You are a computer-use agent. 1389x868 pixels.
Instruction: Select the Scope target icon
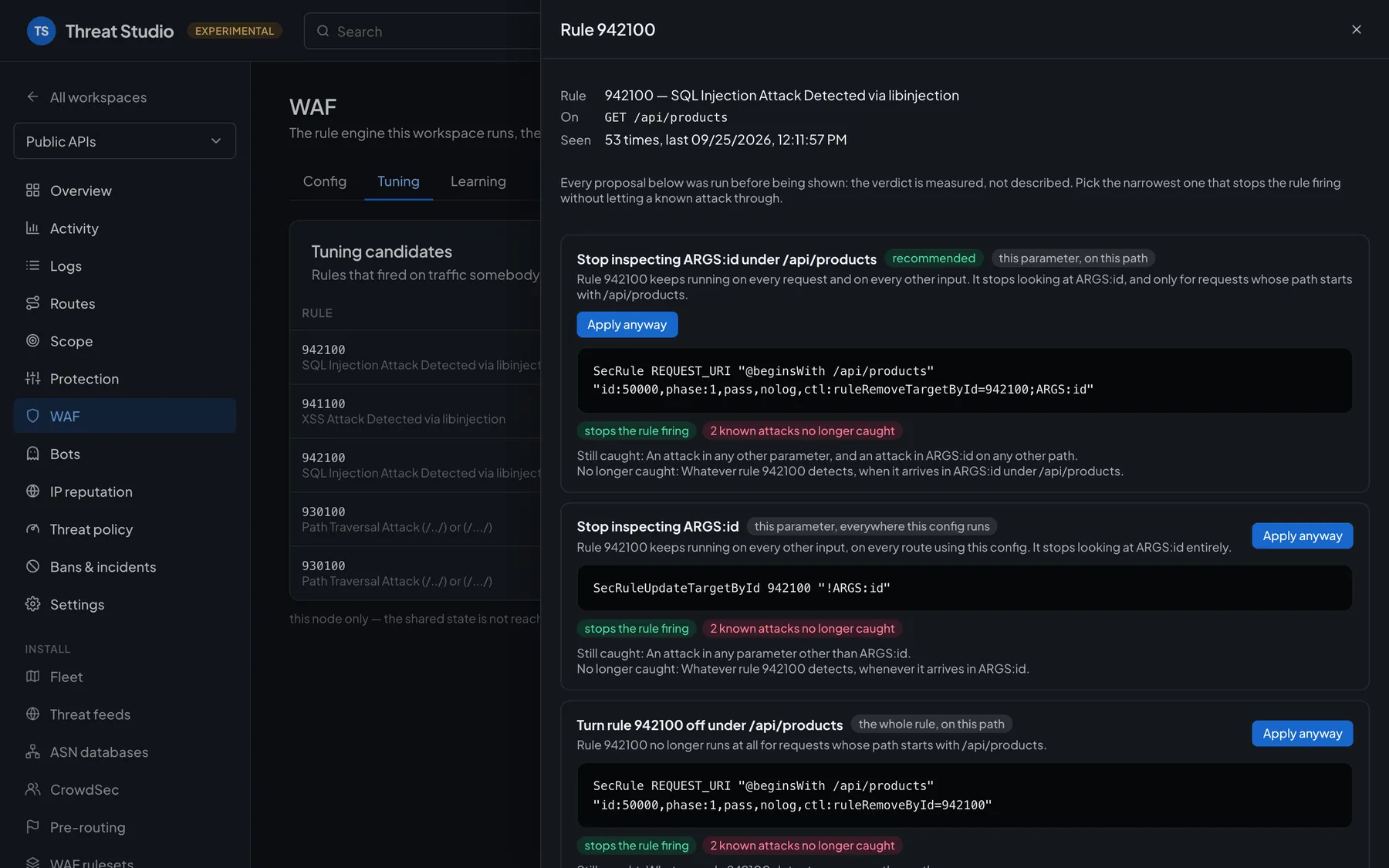[32, 341]
